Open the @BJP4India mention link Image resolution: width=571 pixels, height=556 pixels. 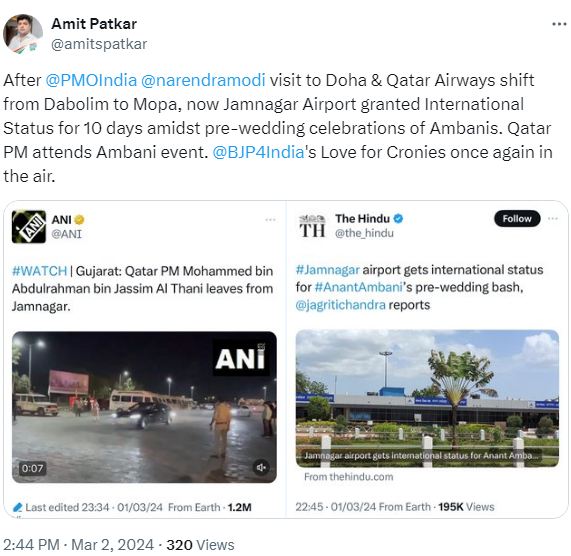258,152
